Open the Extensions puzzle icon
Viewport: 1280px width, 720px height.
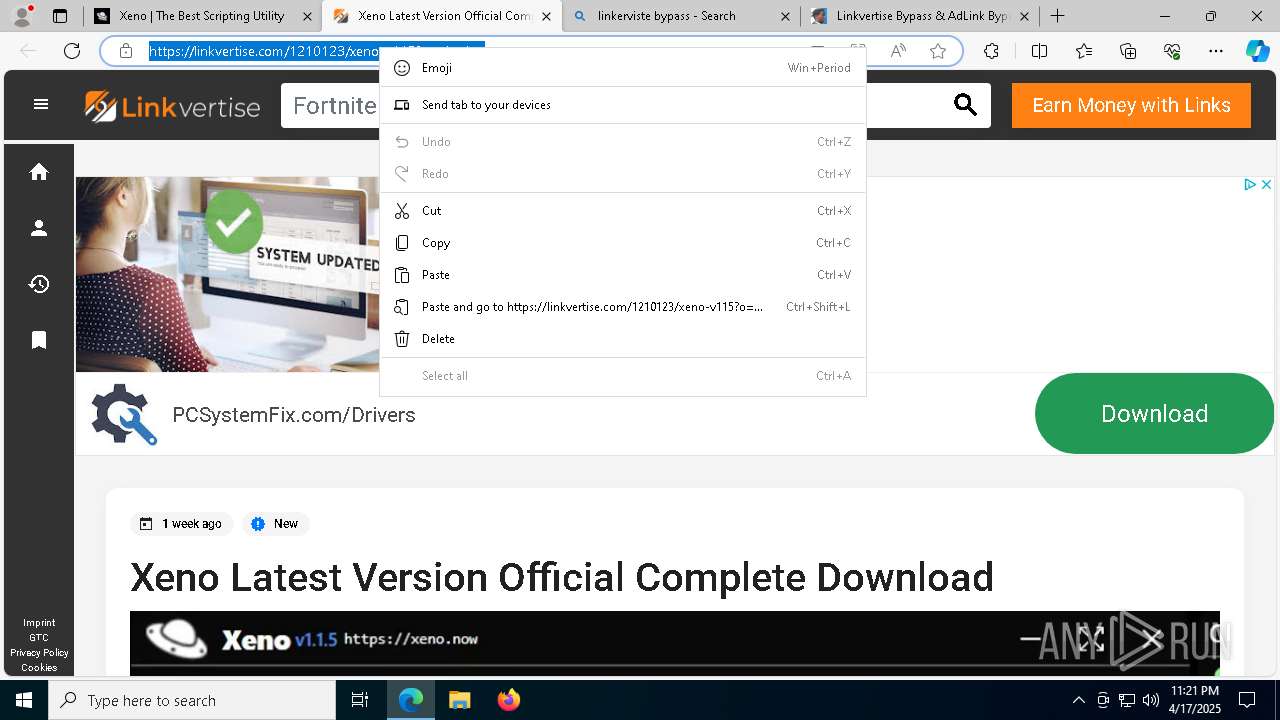pos(991,51)
